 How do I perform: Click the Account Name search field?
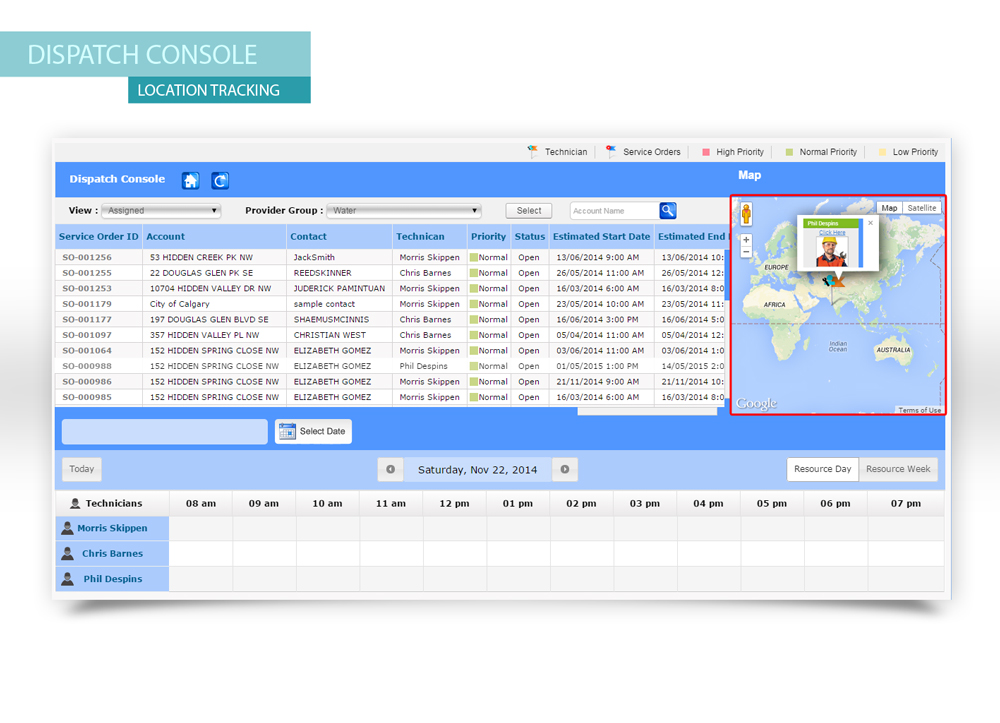614,211
